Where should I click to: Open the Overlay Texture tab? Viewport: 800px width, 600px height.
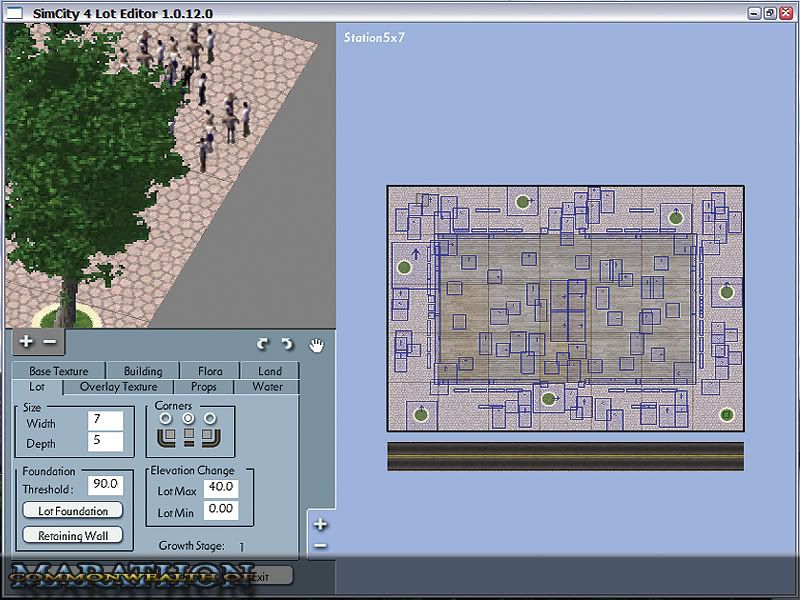(118, 387)
